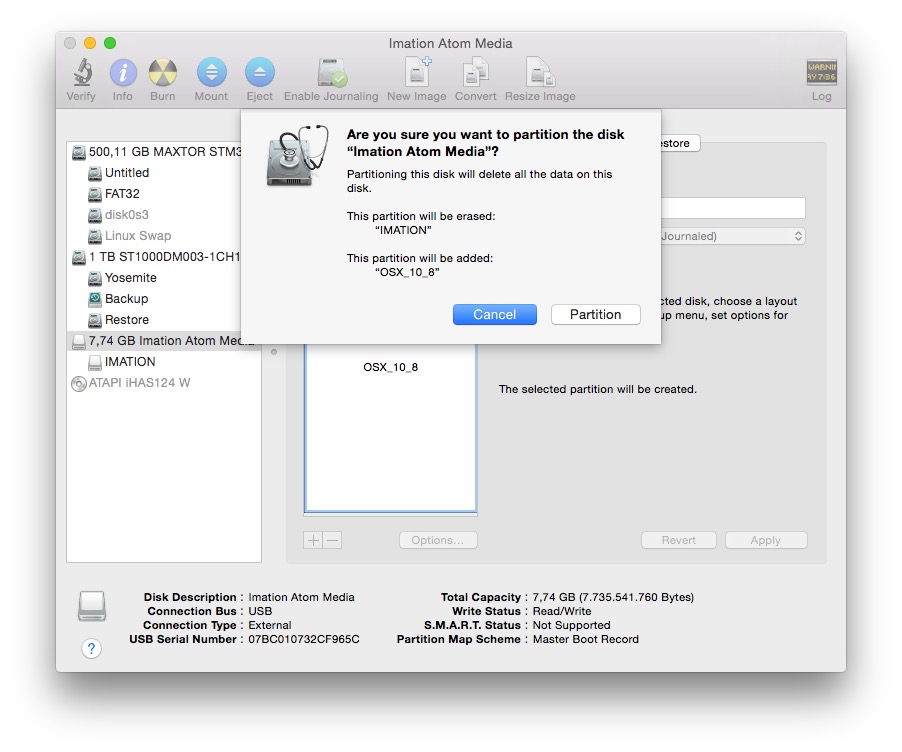Cancel the partition confirmation dialog

[x=494, y=314]
